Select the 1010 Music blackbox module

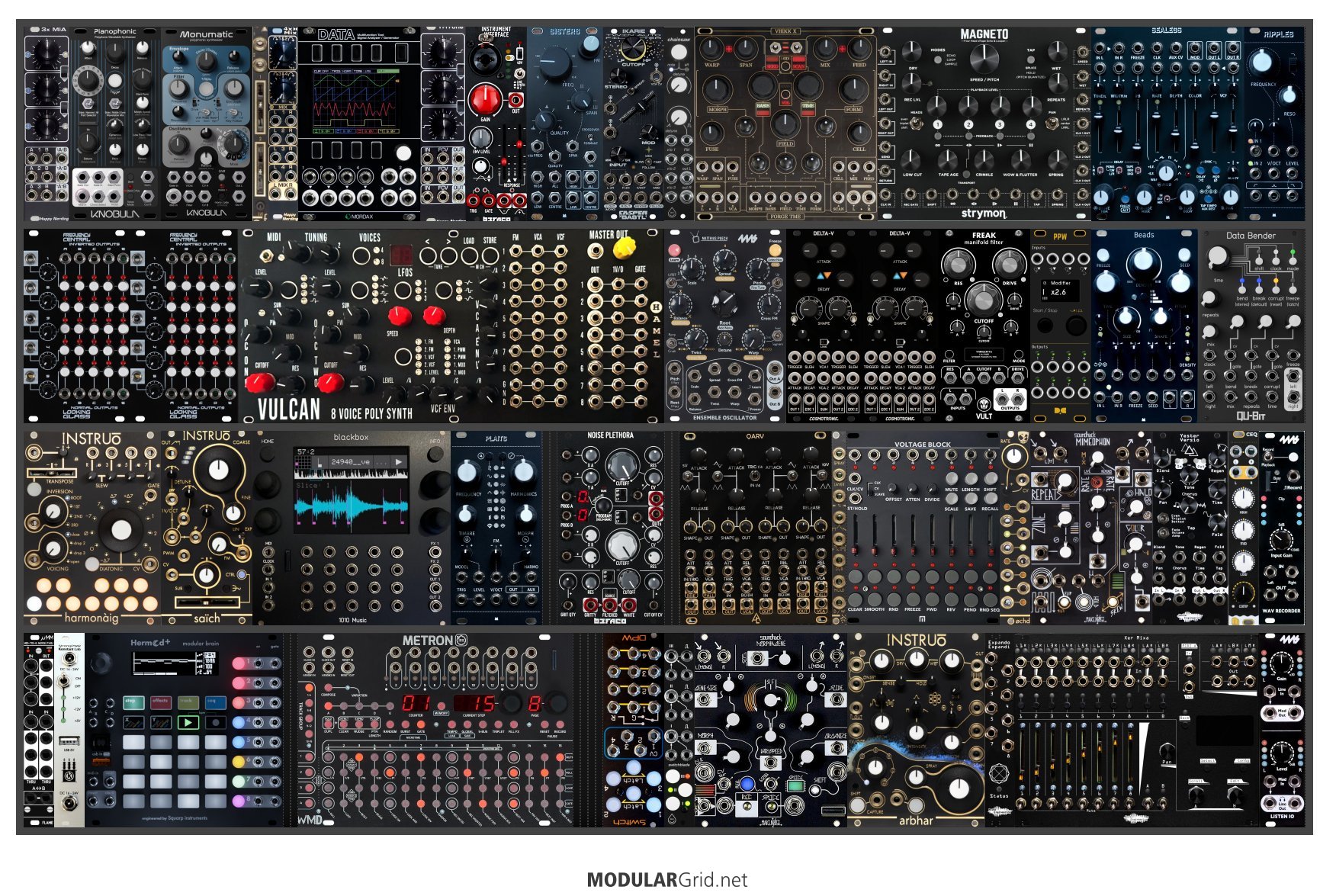click(x=352, y=528)
